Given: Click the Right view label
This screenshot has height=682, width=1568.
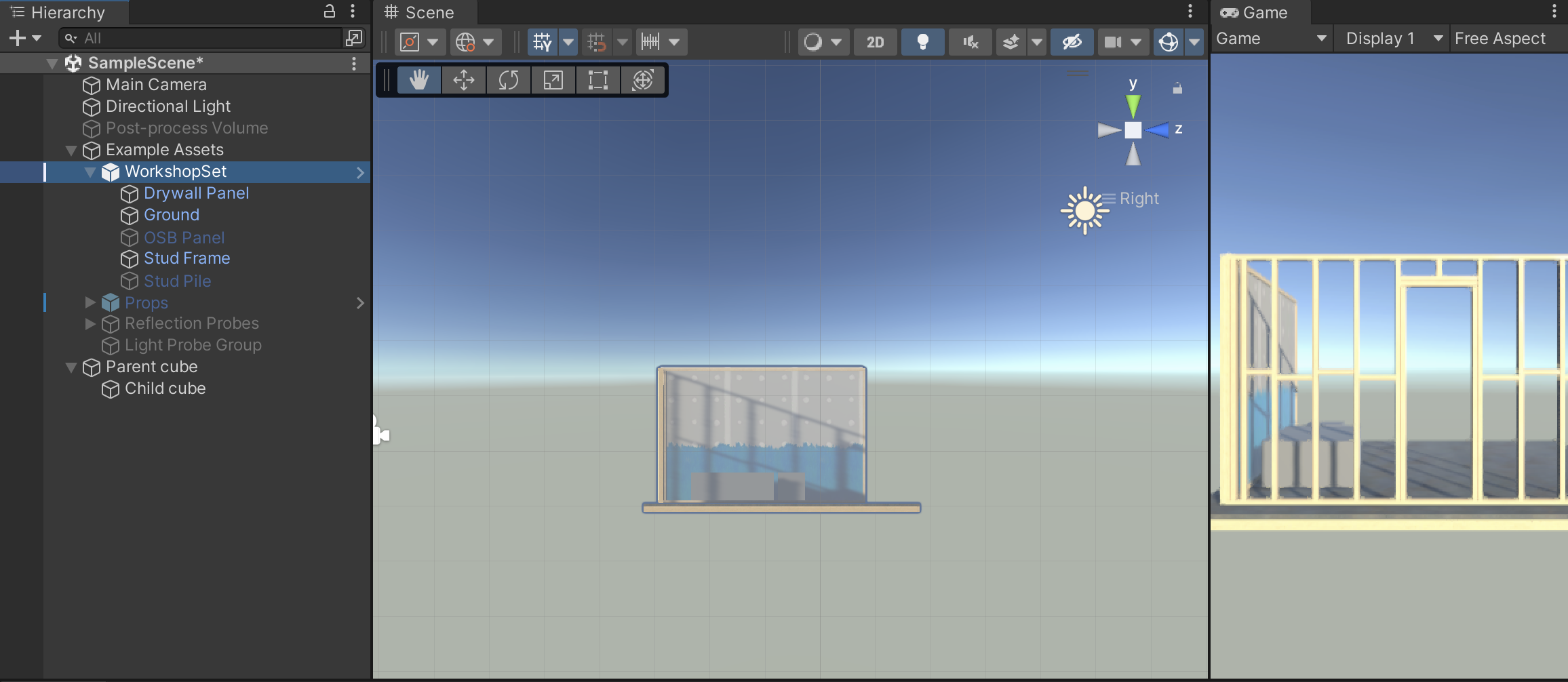Looking at the screenshot, I should pyautogui.click(x=1139, y=199).
